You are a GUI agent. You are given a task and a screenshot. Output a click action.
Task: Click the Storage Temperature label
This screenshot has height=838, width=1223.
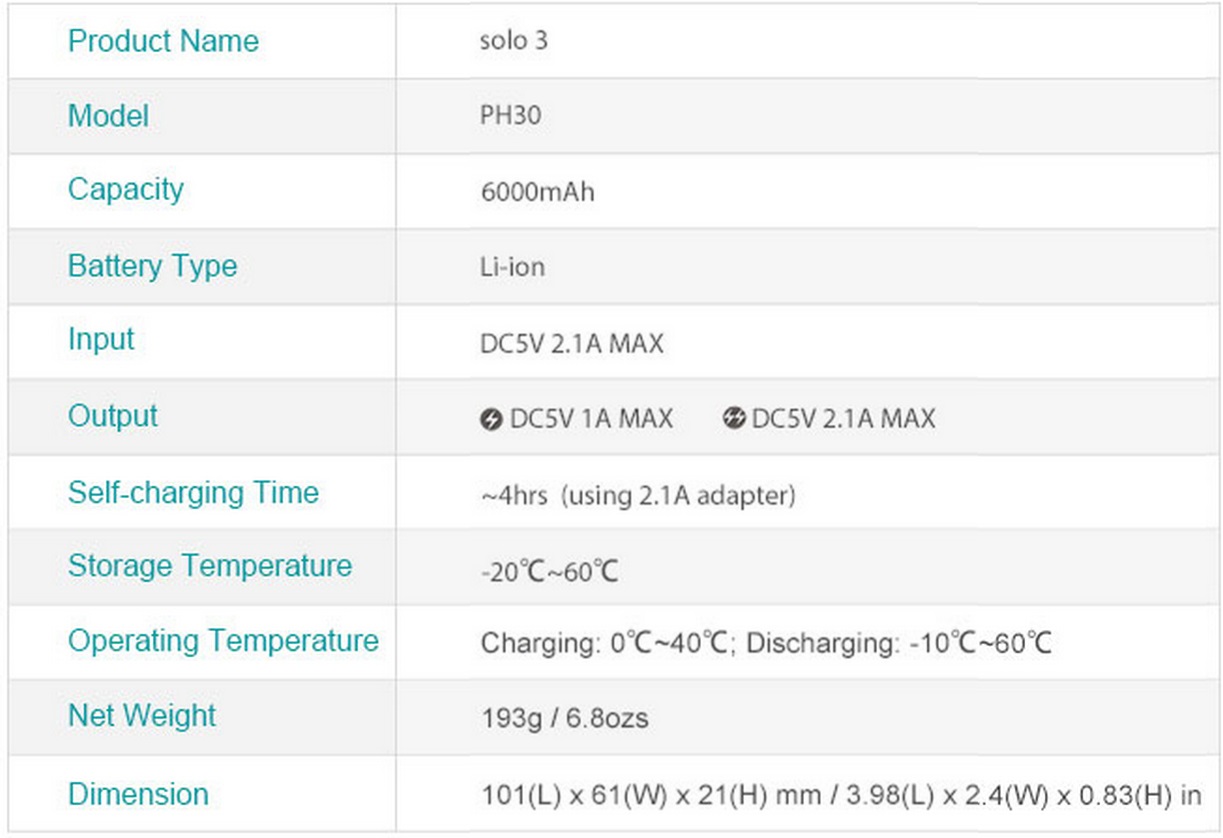(x=210, y=566)
